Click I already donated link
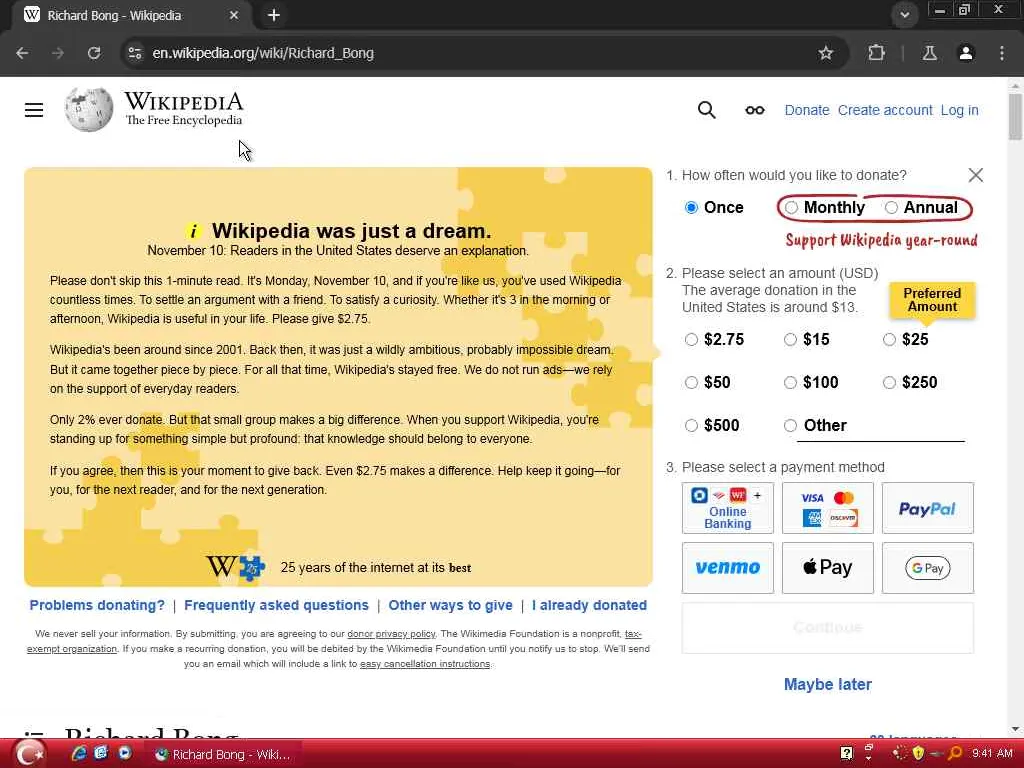The width and height of the screenshot is (1024, 768). (589, 605)
